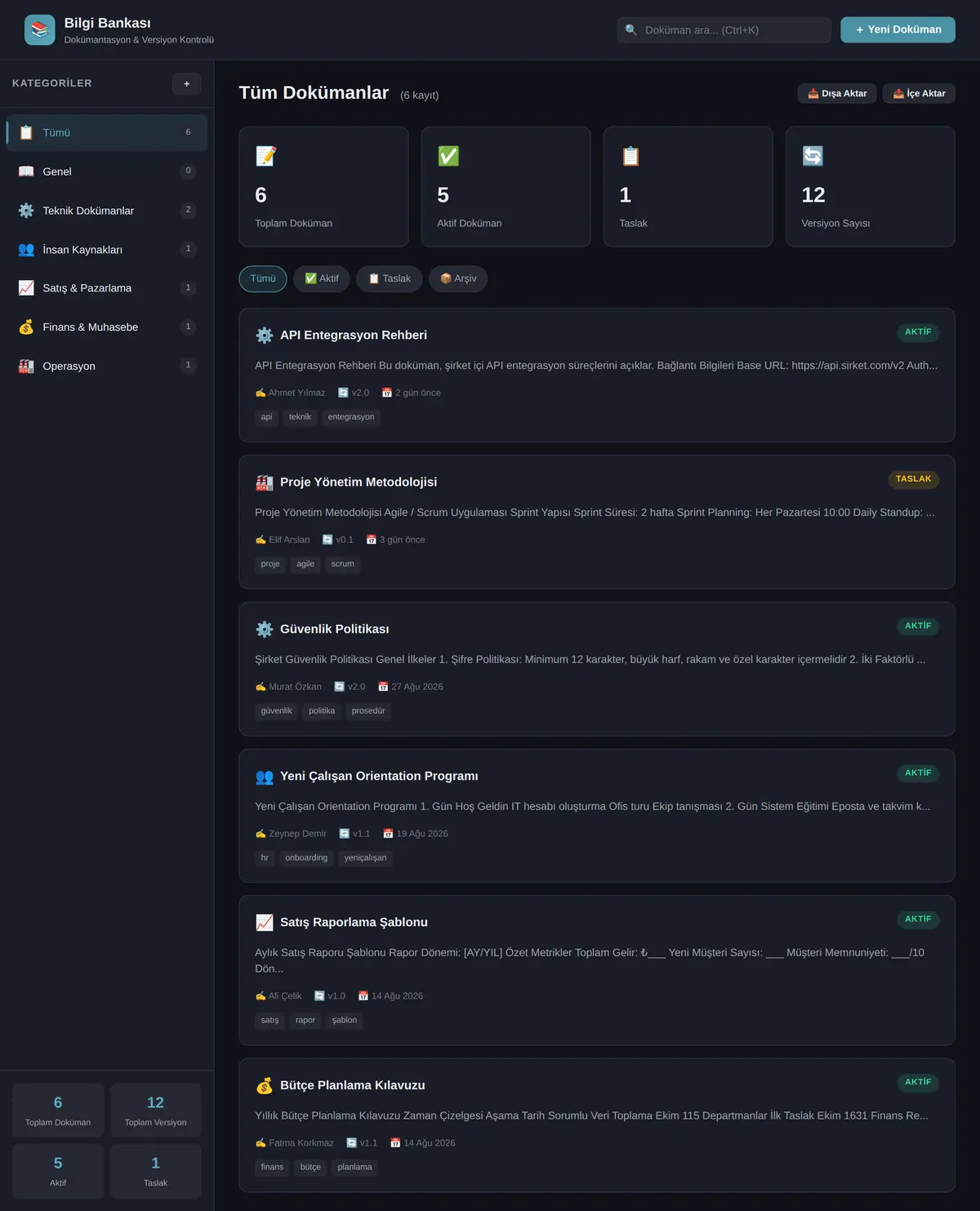Show only Taslak documents
The width and height of the screenshot is (980, 1211).
click(x=390, y=278)
